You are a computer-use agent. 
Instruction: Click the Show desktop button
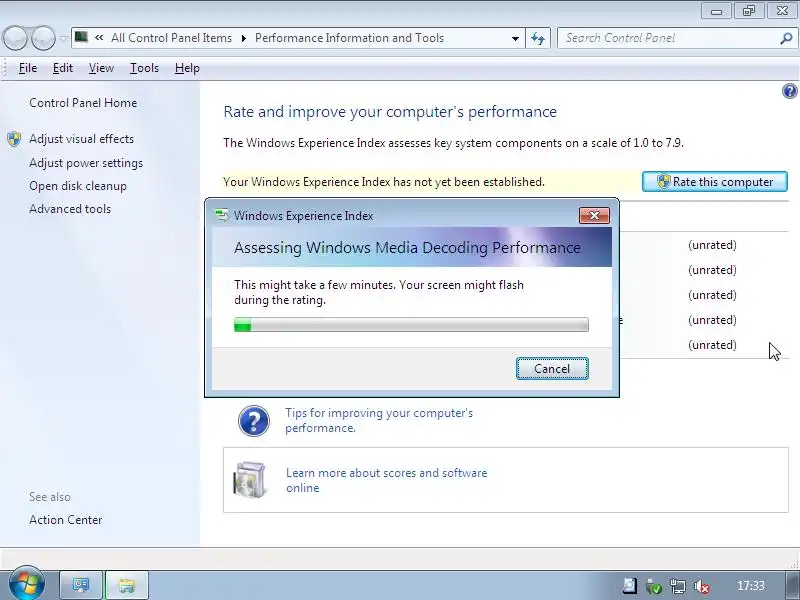point(792,585)
